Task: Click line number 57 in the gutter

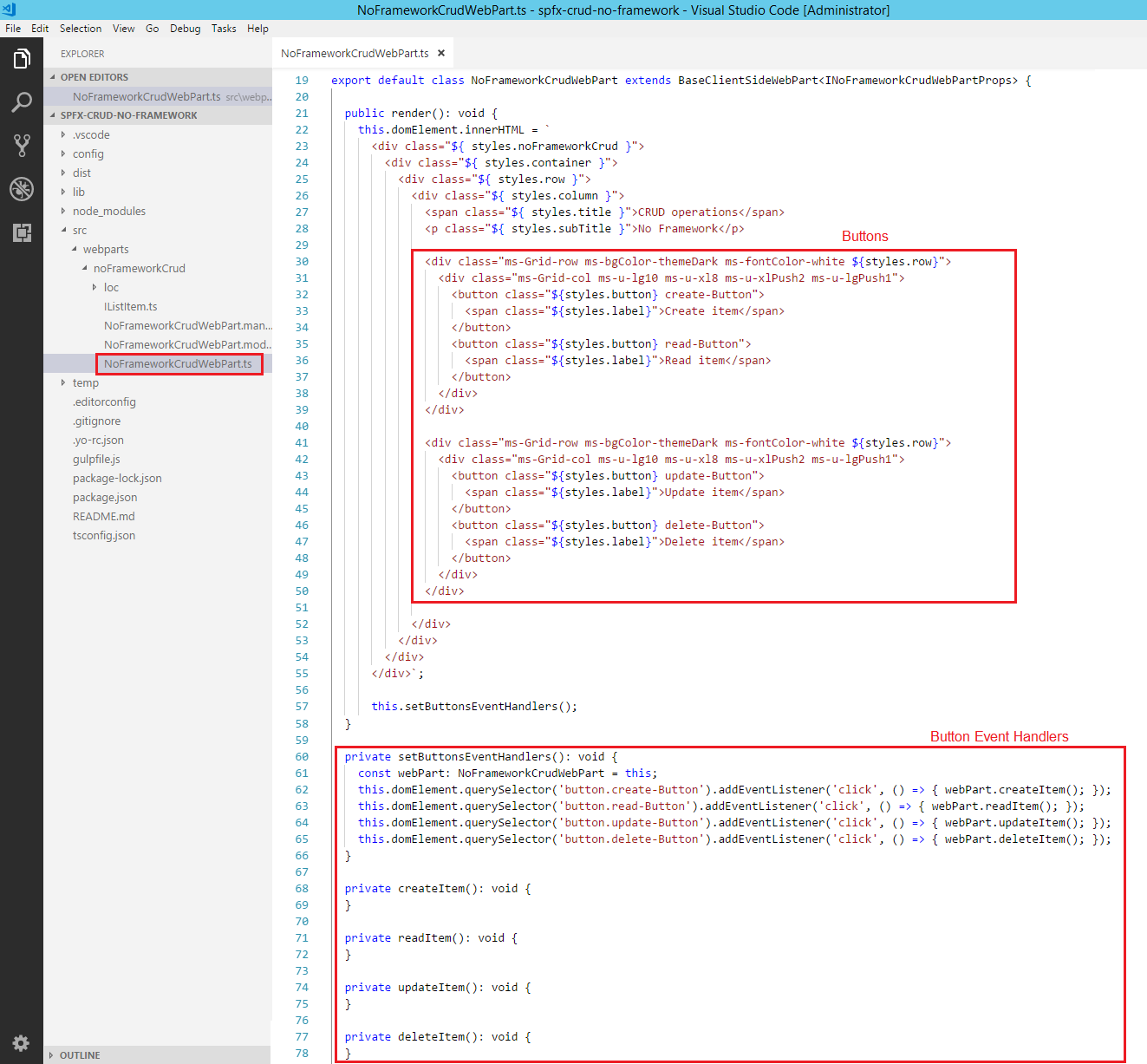Action: pyautogui.click(x=302, y=707)
